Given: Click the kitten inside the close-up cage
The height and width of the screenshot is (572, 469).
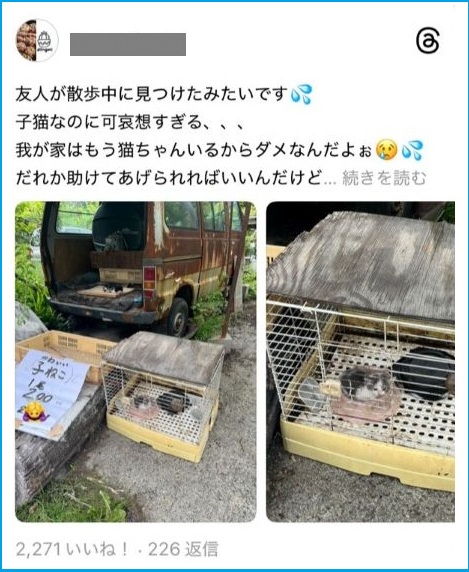Looking at the screenshot, I should point(365,384).
